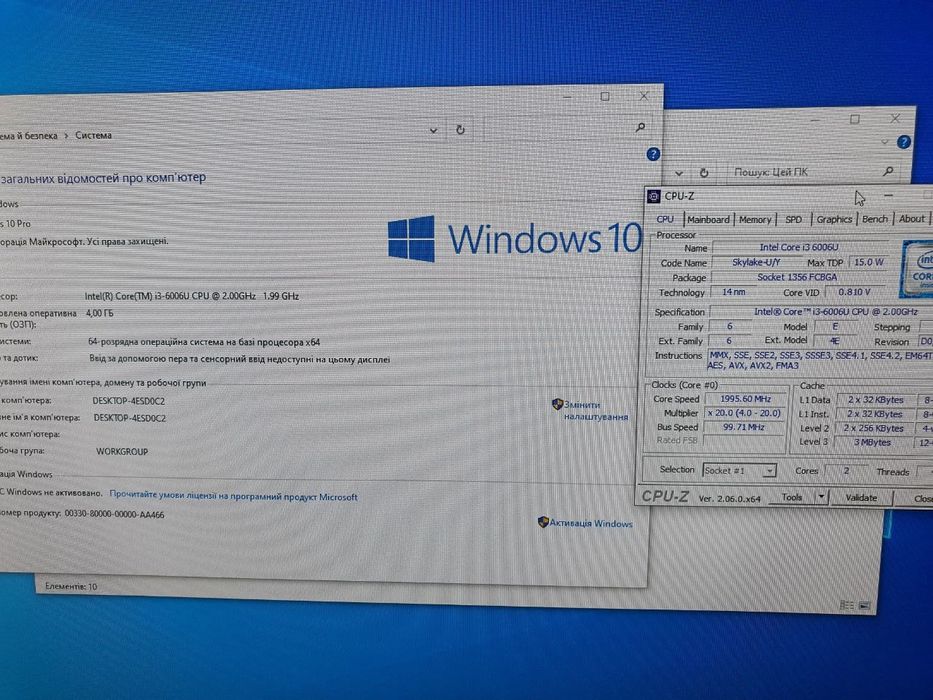Click the 4,00 ГБ installed memory value
Viewport: 933px width, 700px height.
[x=99, y=312]
